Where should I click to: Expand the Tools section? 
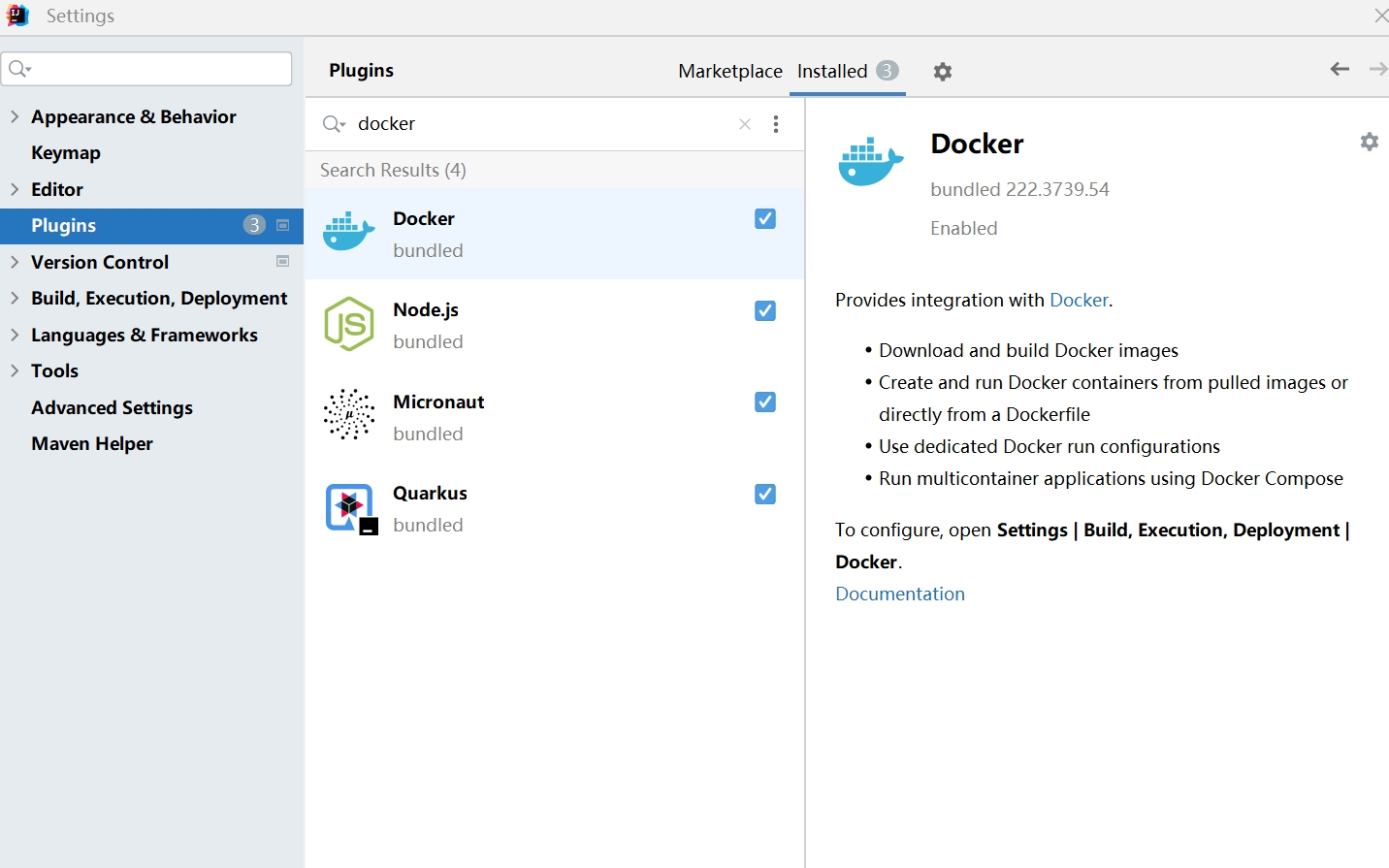coord(15,370)
